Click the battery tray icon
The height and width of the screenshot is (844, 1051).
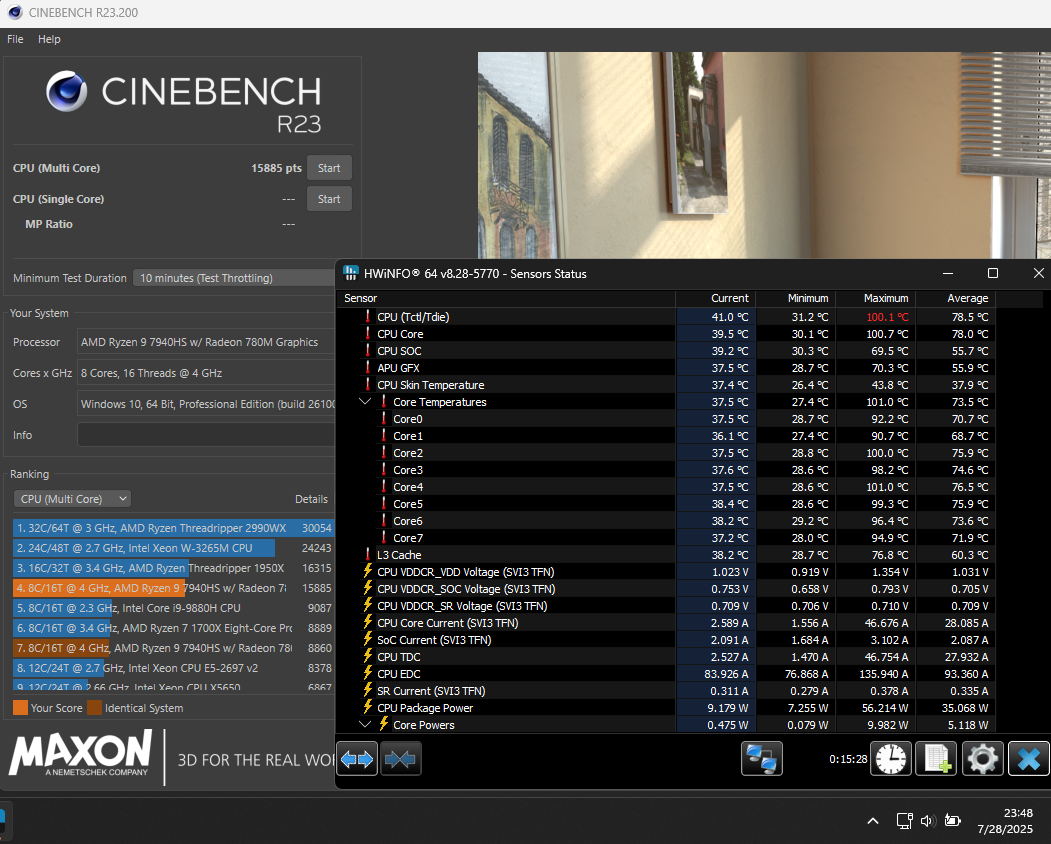(952, 821)
